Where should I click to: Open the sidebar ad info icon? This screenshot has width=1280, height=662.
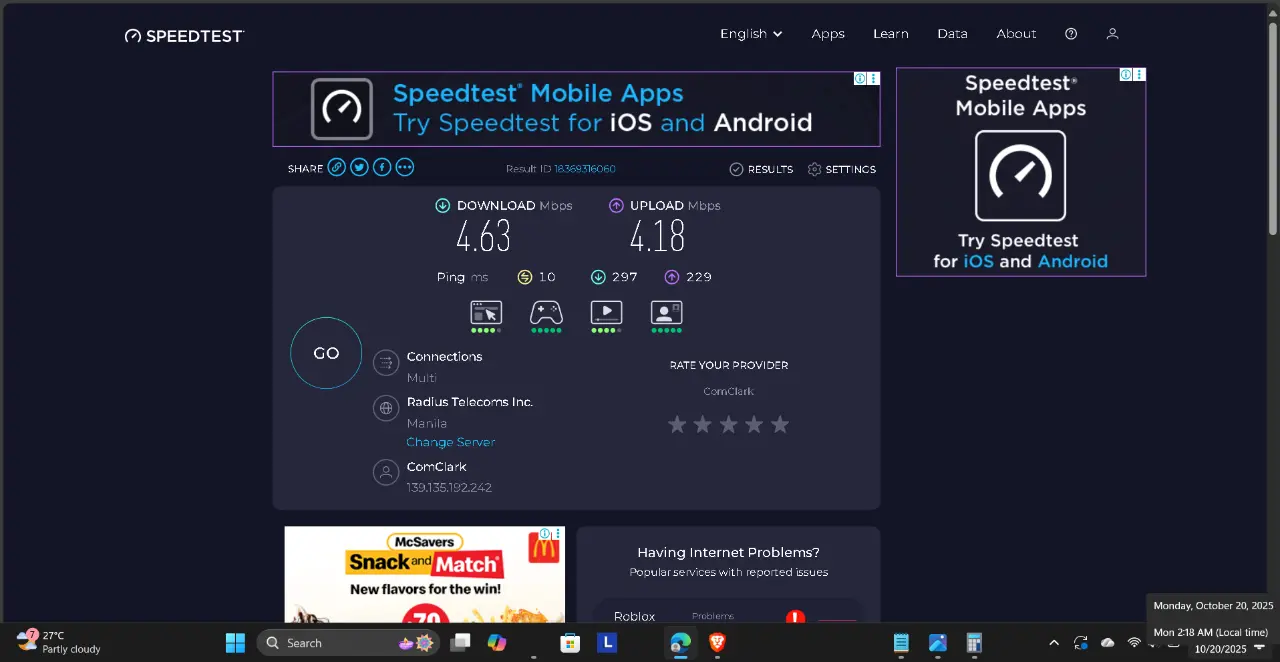pos(1126,75)
